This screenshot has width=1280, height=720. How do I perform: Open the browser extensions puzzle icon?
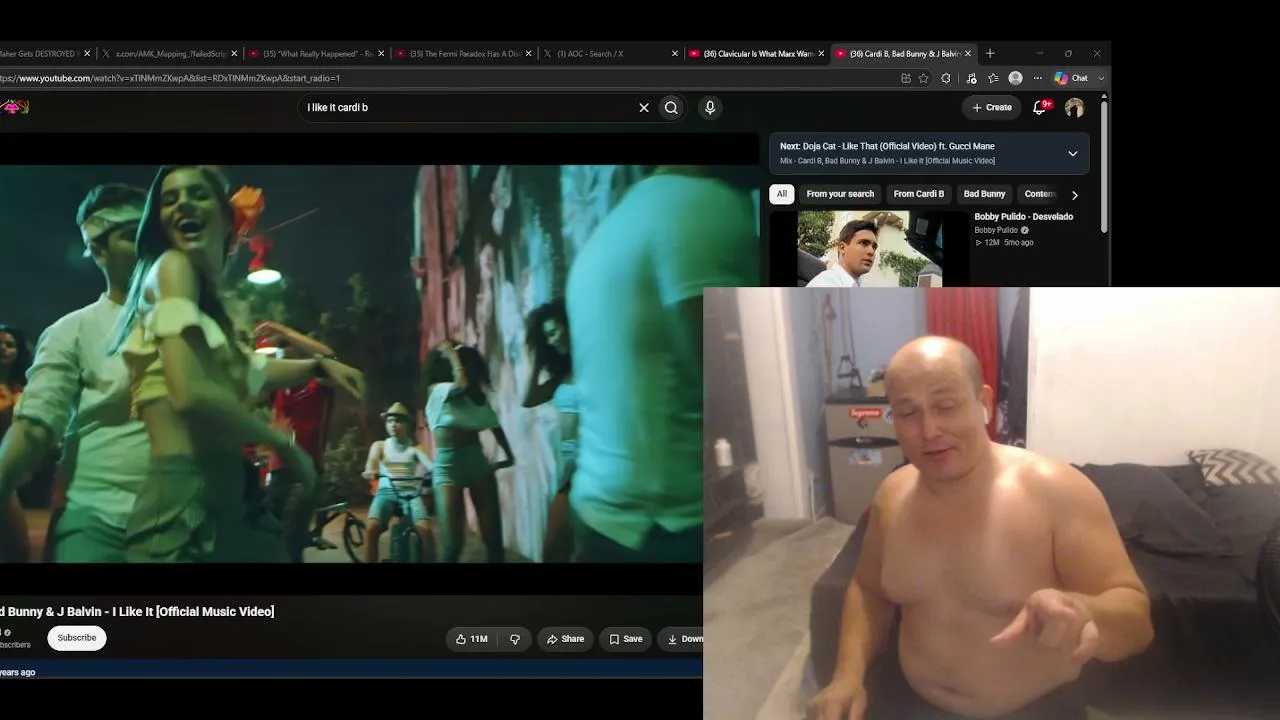(x=946, y=78)
